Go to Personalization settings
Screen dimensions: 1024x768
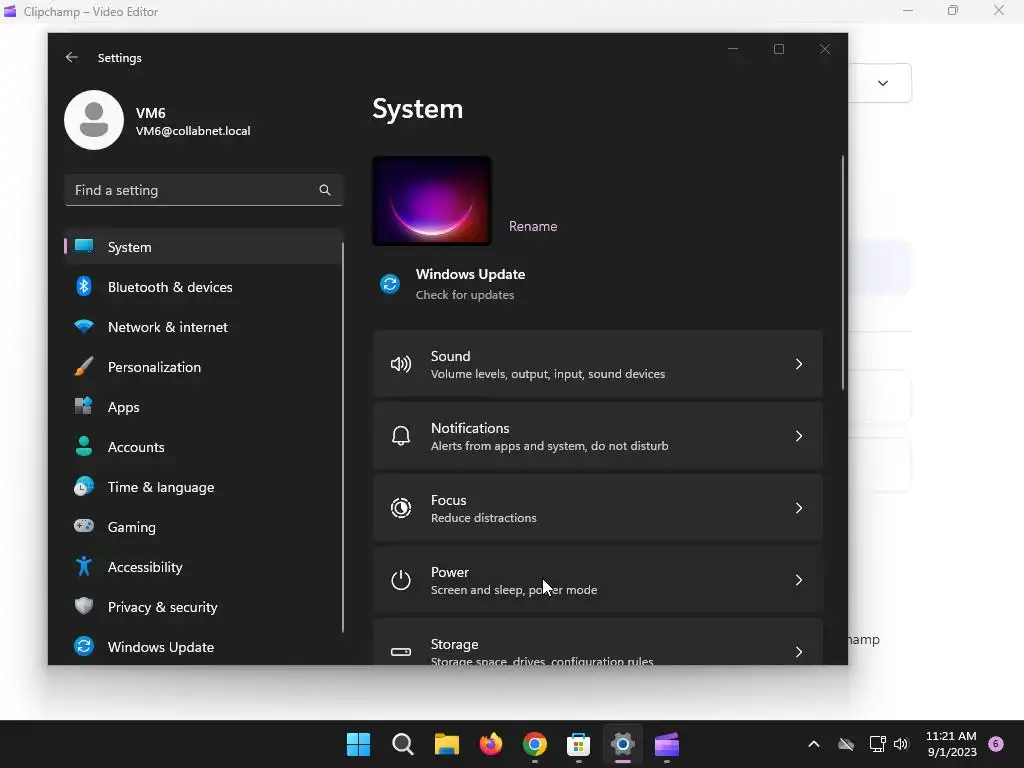pyautogui.click(x=204, y=367)
